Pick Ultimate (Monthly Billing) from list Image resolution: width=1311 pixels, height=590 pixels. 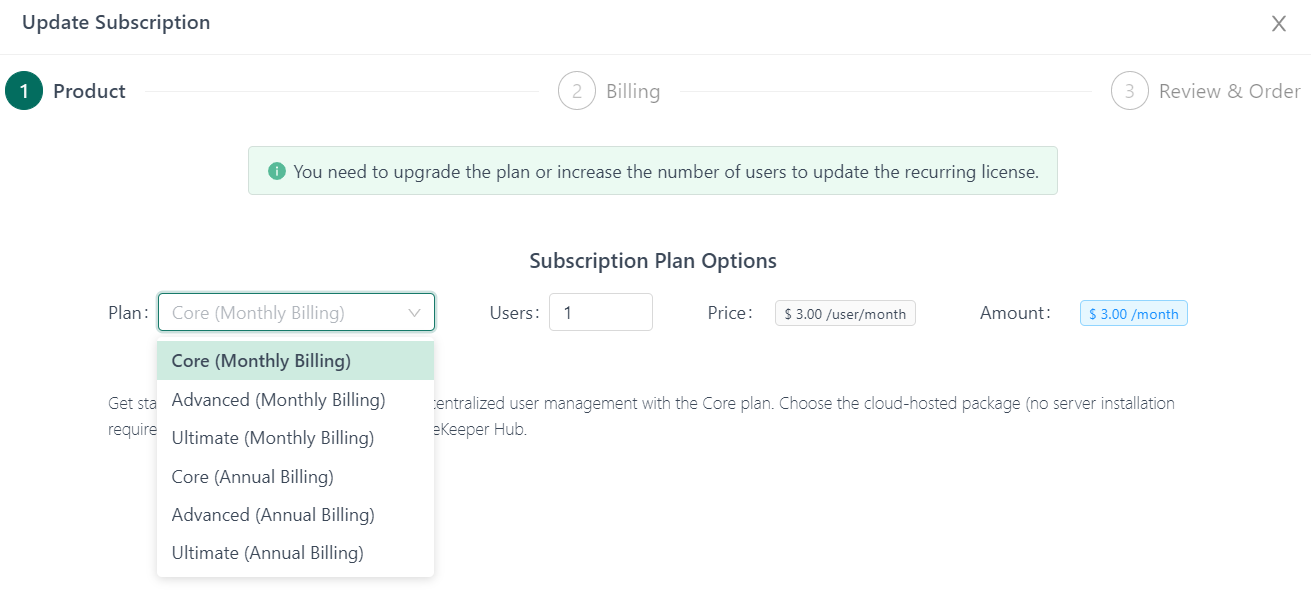click(273, 438)
